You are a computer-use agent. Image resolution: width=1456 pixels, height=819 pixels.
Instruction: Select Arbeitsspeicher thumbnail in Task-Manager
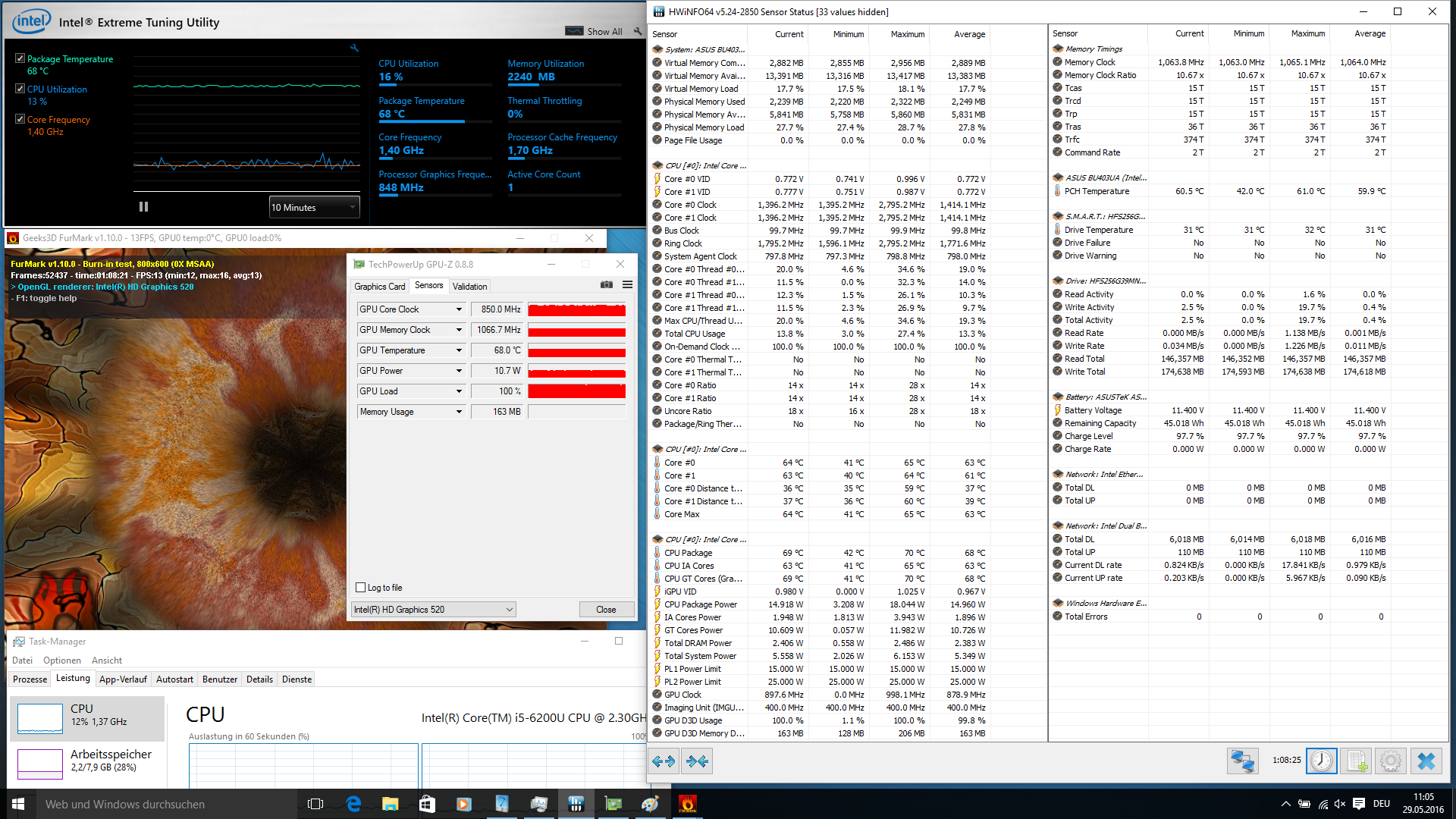[40, 764]
